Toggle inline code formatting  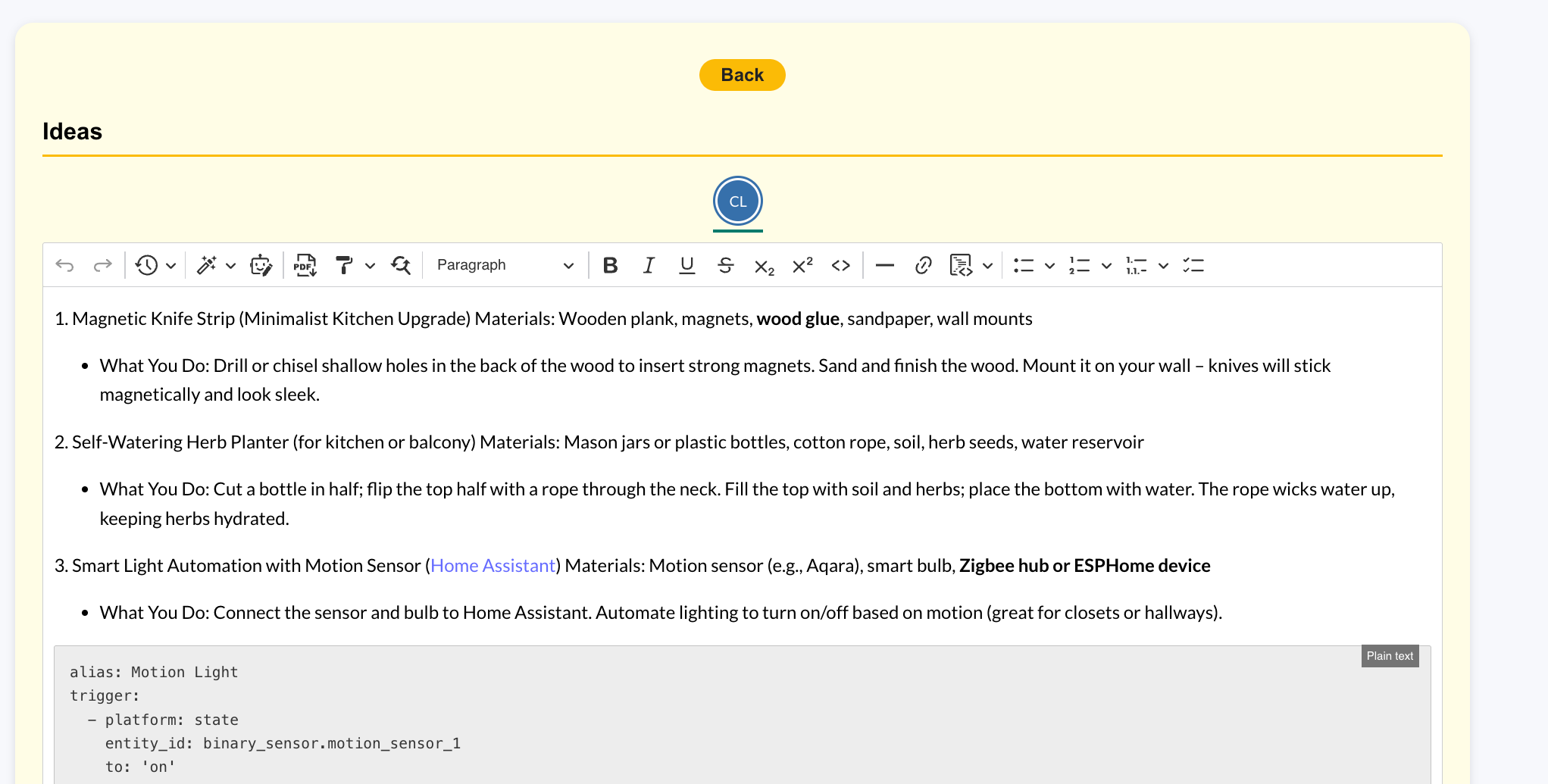point(841,265)
